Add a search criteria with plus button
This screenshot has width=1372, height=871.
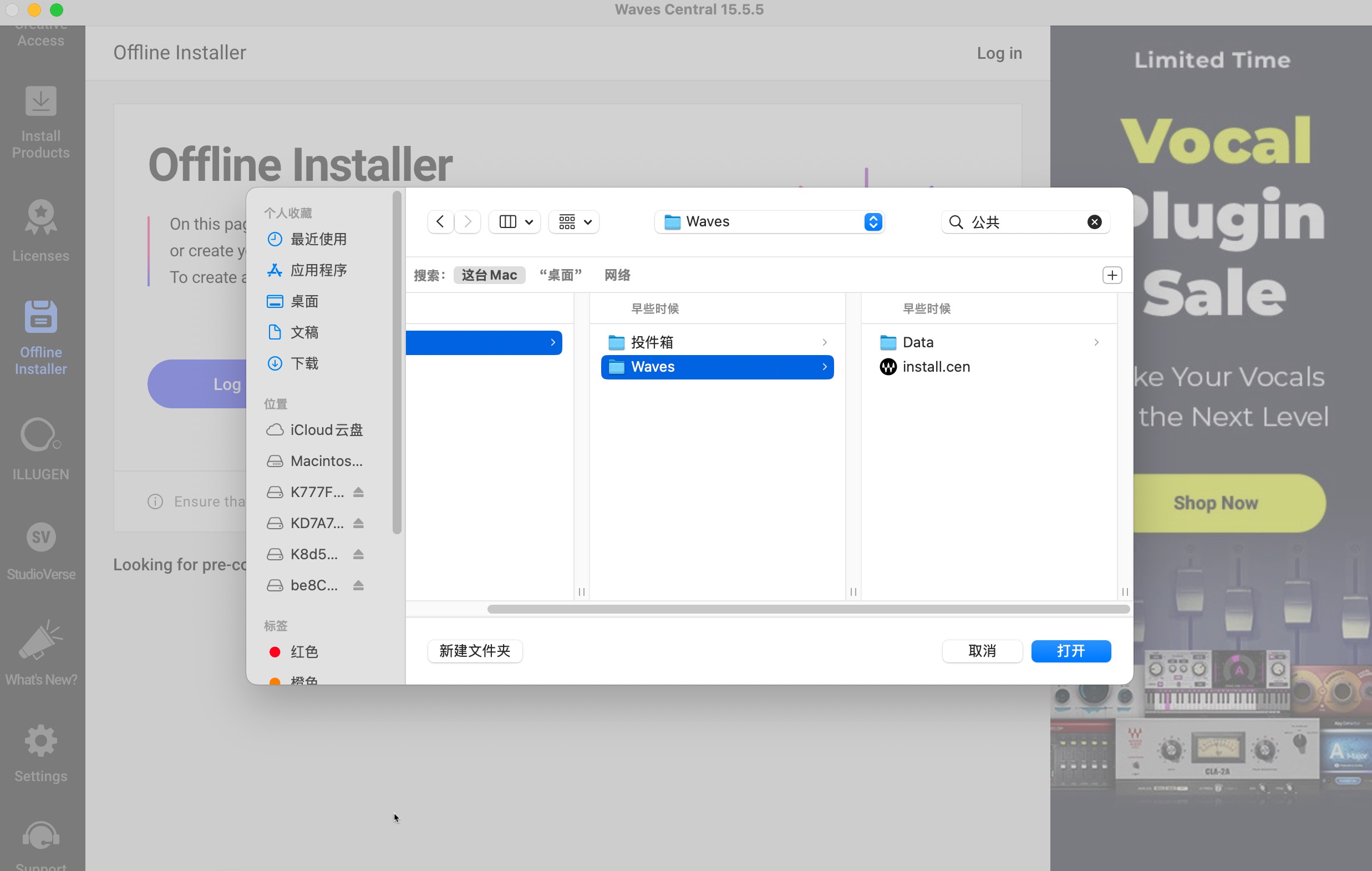pos(1111,275)
